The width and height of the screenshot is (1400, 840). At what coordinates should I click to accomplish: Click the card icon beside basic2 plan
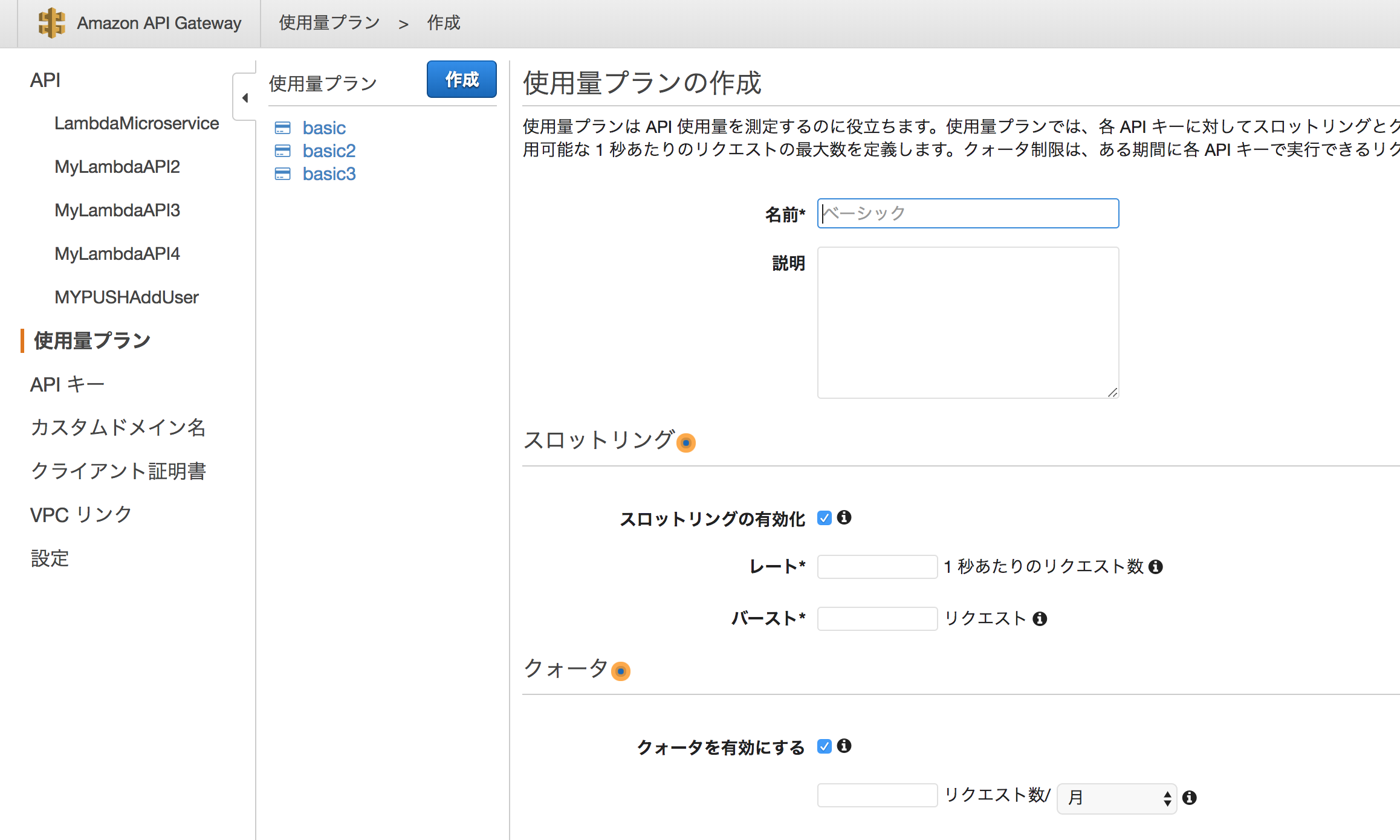click(x=282, y=150)
